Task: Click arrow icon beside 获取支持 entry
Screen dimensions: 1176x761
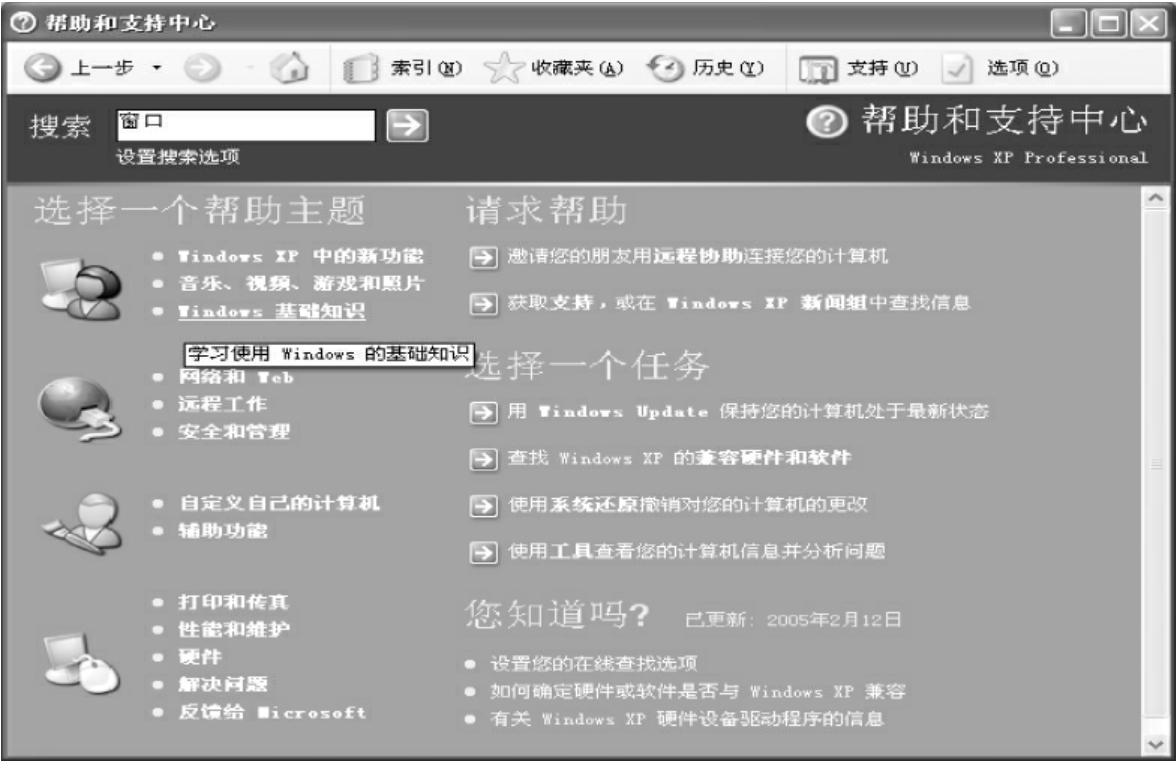Action: [x=484, y=304]
